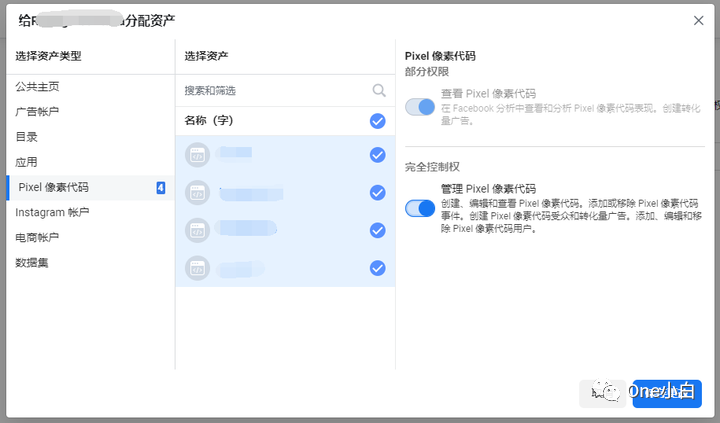Screen dimensions: 720x423
Task: Click the Pixel count badge showing 4
Action: click(x=161, y=187)
